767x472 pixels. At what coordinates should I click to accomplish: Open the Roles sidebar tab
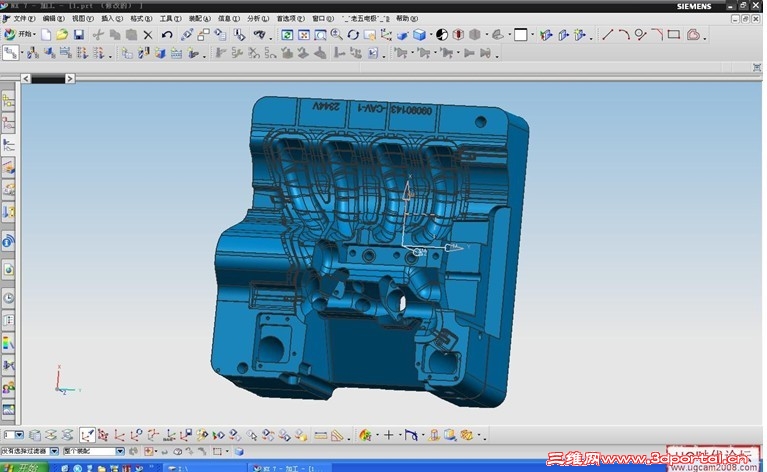[x=8, y=388]
